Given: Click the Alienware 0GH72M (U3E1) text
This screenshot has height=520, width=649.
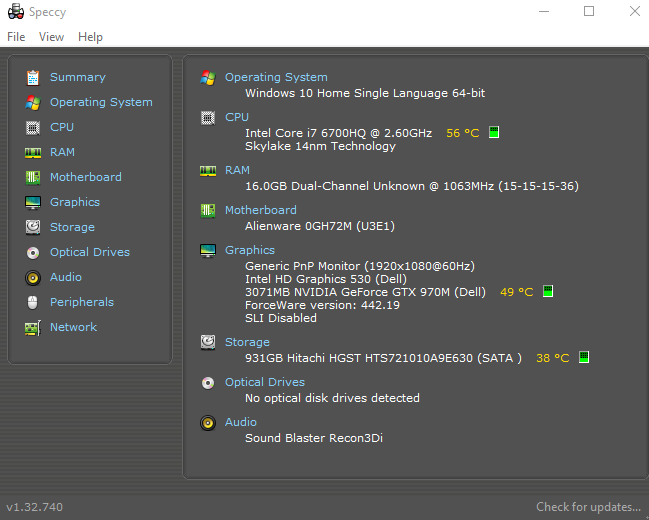Looking at the screenshot, I should click(320, 226).
